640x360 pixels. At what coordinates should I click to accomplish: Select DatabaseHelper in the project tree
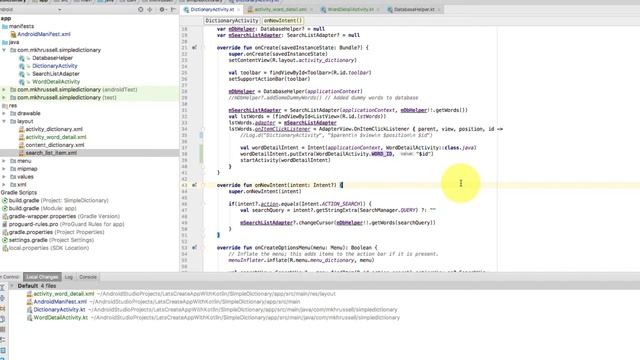pos(53,58)
